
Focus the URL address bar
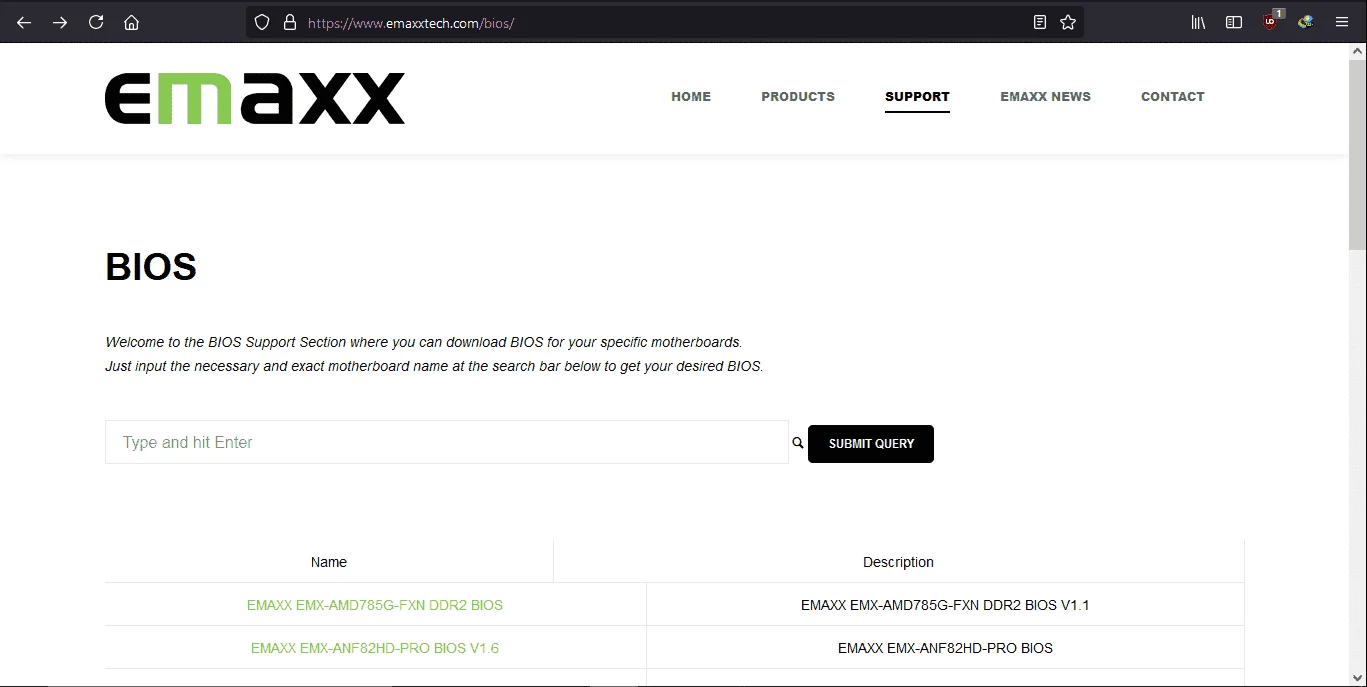point(665,22)
